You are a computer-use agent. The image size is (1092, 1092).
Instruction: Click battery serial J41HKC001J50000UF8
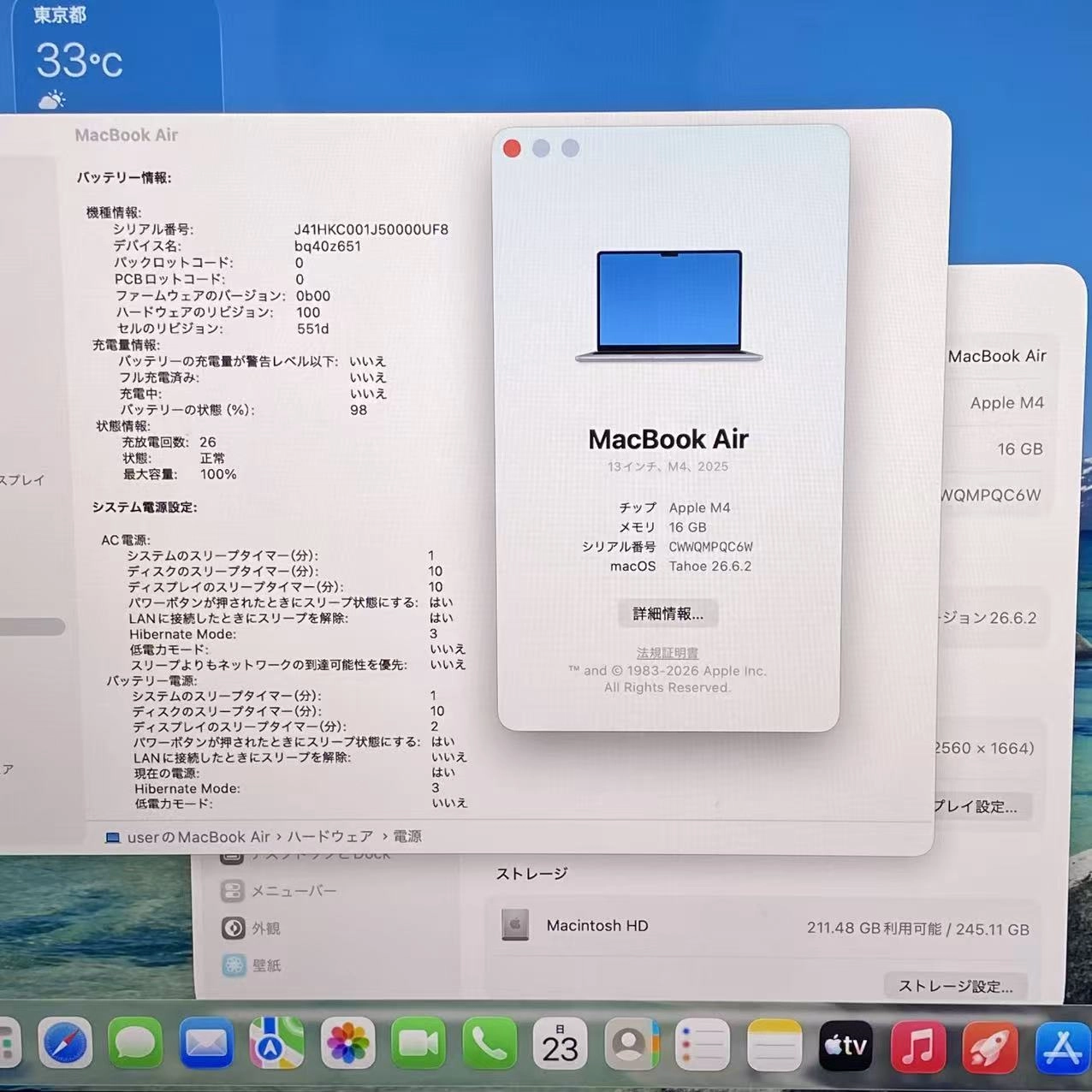[371, 229]
